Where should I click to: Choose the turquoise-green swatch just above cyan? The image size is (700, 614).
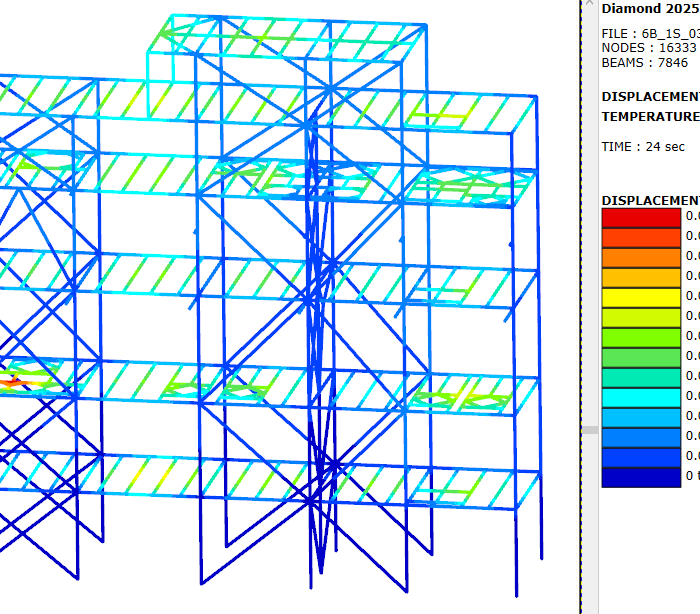[x=640, y=377]
